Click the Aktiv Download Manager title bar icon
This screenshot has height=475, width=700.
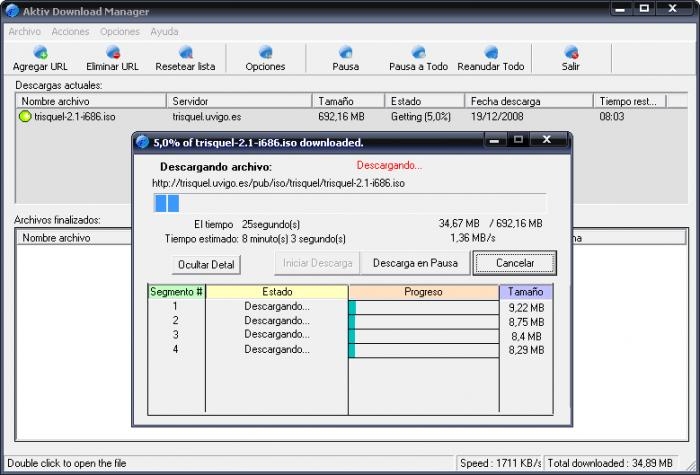[x=12, y=10]
